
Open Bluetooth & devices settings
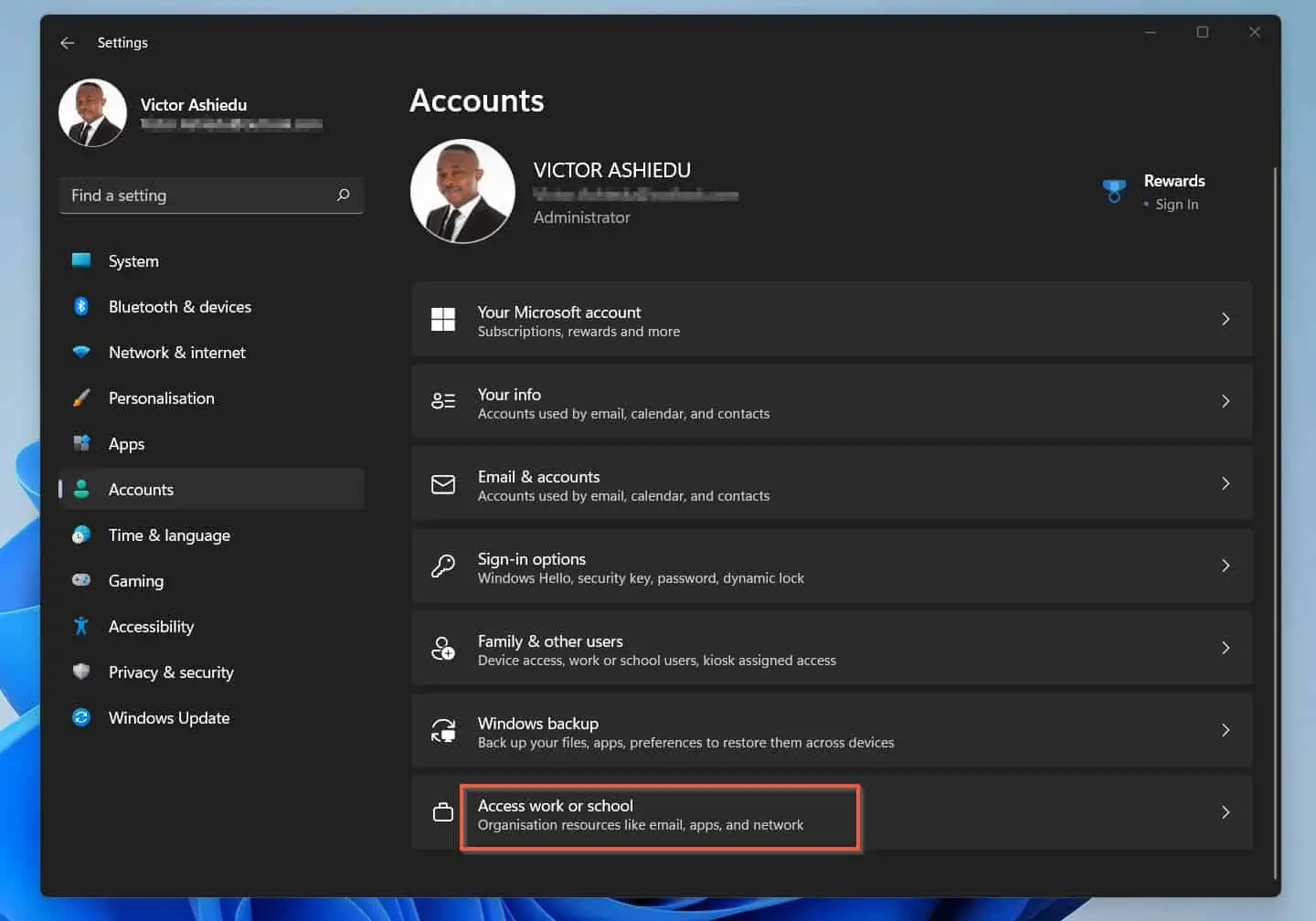[x=212, y=306]
